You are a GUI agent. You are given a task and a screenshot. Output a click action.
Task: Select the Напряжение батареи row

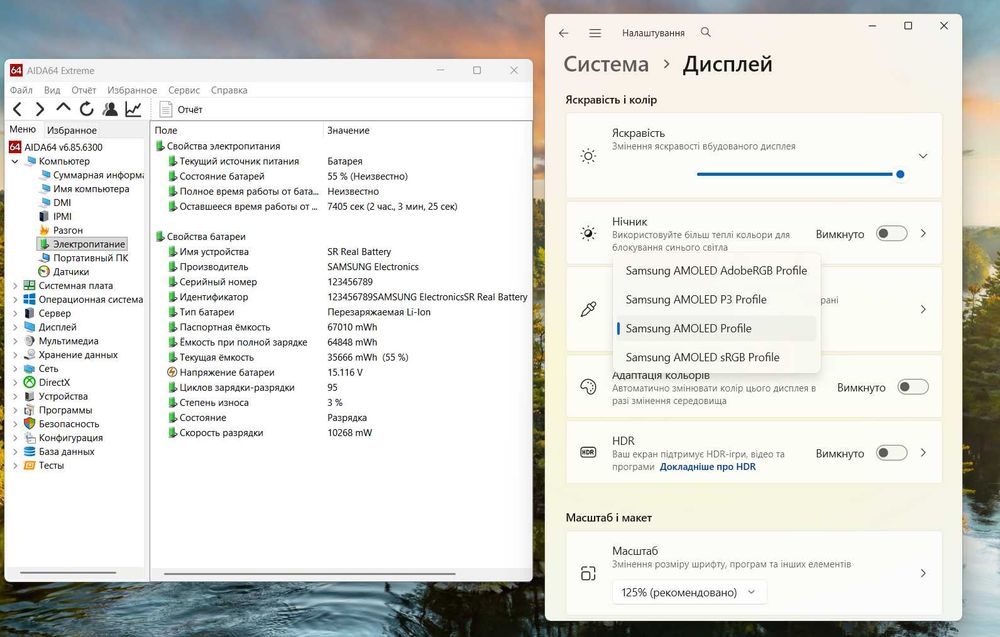(x=341, y=372)
